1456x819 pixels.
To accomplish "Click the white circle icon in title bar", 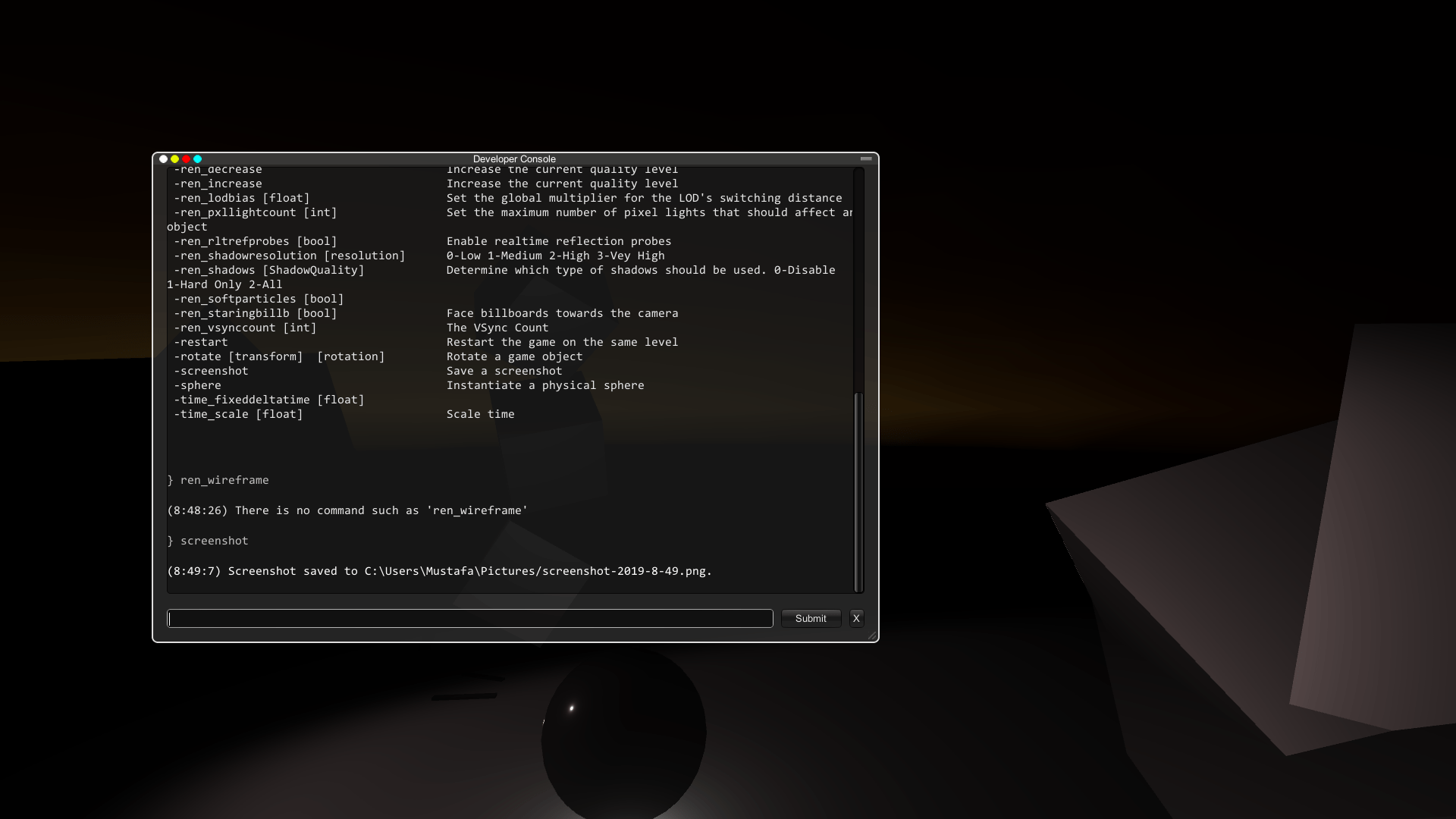I will (163, 159).
